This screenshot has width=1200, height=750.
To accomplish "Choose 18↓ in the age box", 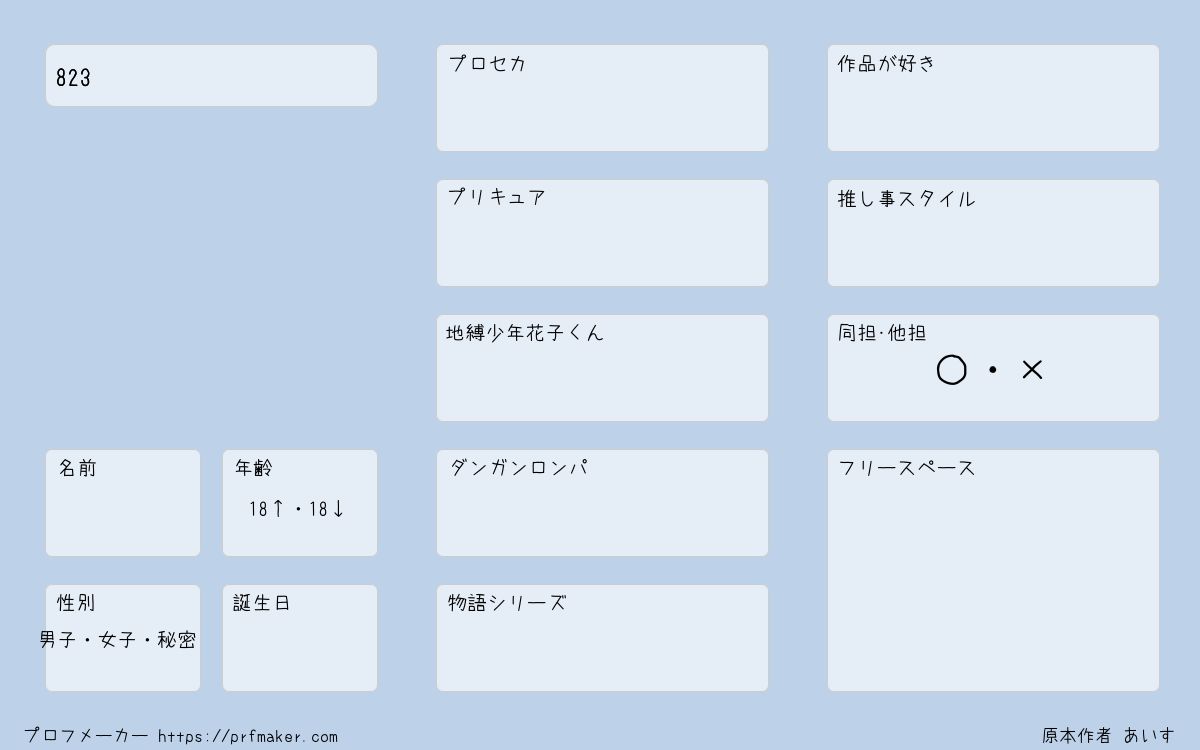I will click(327, 509).
